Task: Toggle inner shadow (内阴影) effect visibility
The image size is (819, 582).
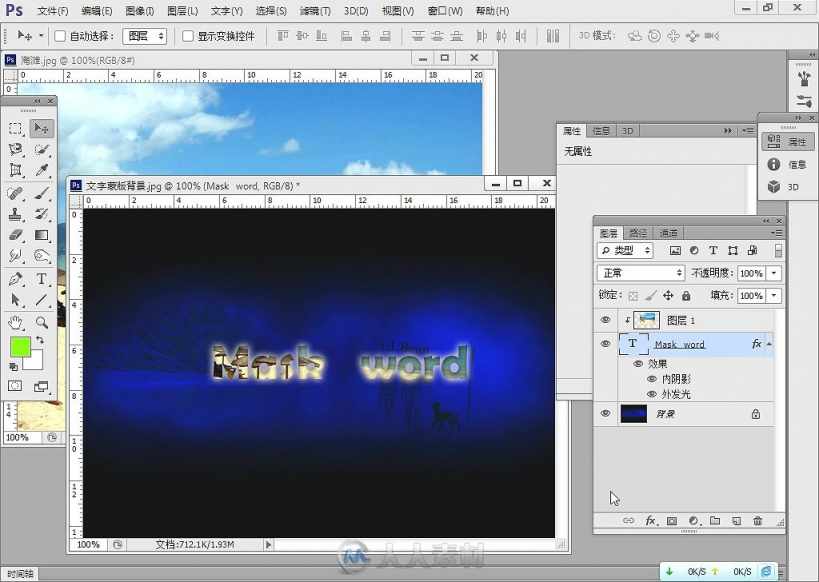Action: 652,379
